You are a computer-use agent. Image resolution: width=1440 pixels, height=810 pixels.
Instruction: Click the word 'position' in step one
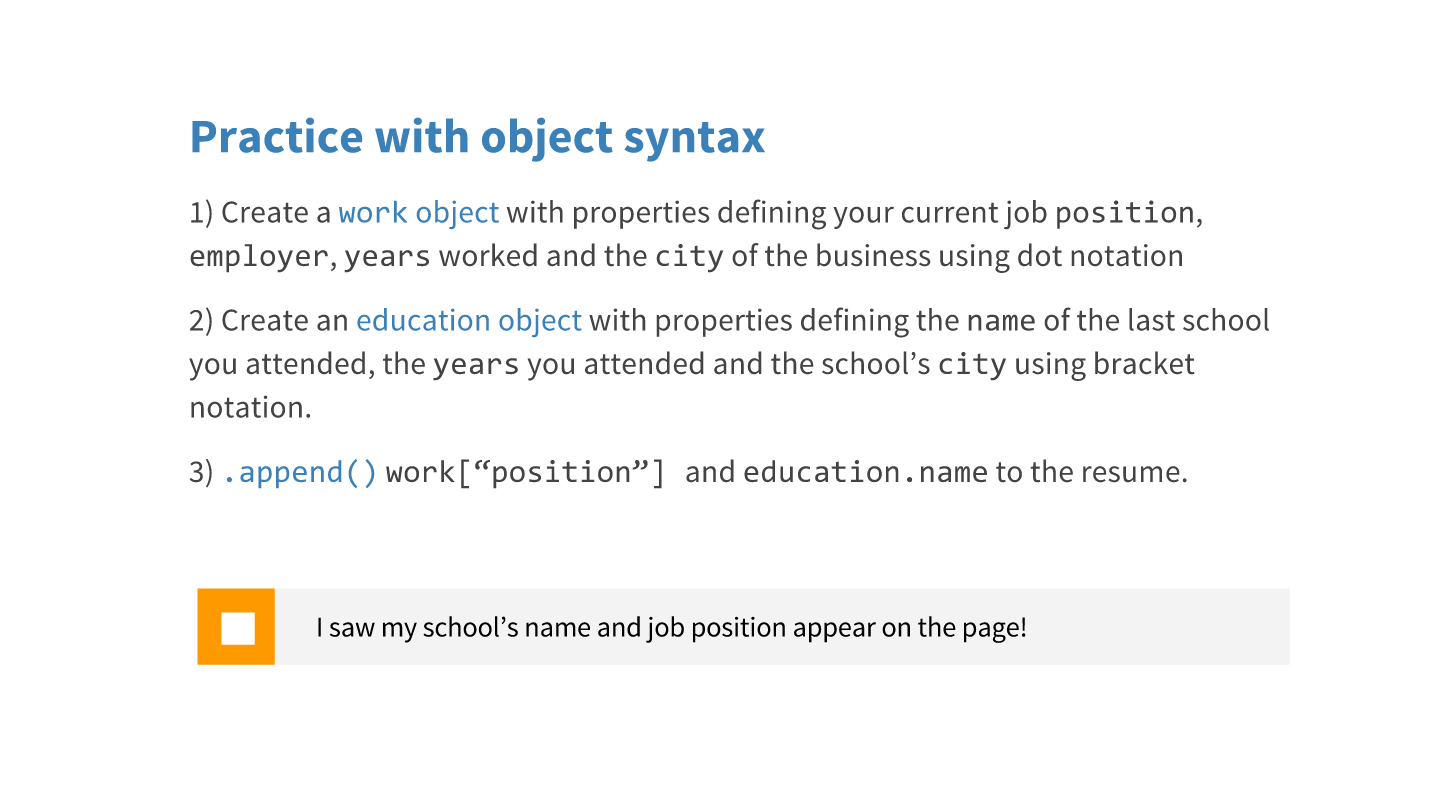(1124, 213)
